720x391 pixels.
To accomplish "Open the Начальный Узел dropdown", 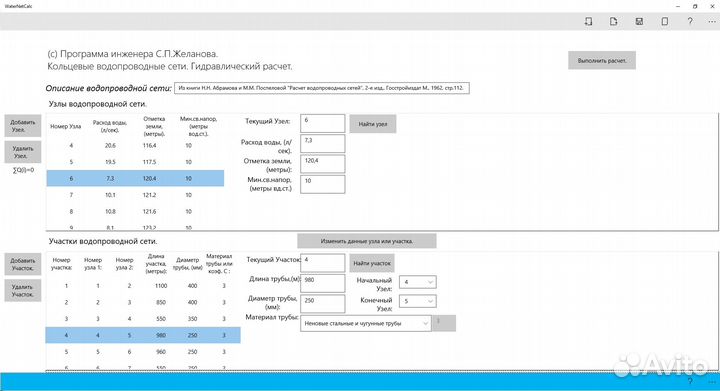I will (417, 282).
